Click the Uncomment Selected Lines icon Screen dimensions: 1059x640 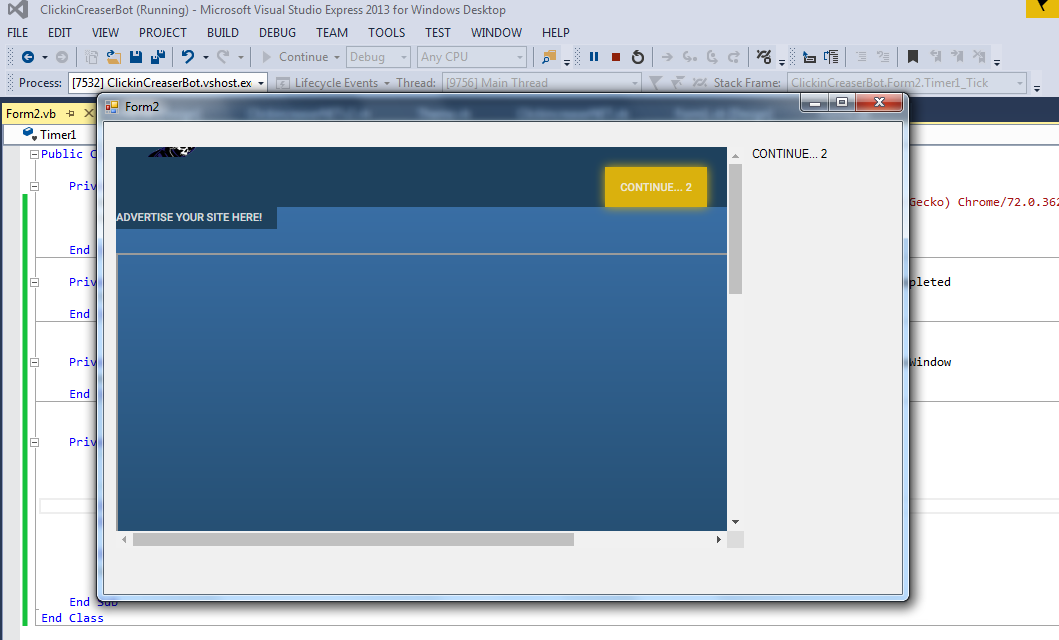point(883,57)
